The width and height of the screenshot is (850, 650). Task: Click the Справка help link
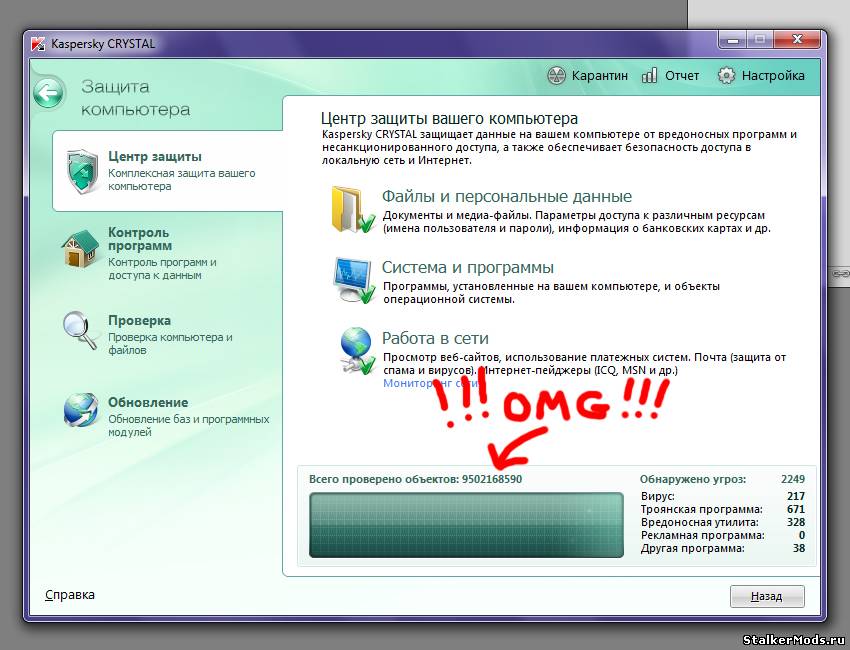[69, 595]
